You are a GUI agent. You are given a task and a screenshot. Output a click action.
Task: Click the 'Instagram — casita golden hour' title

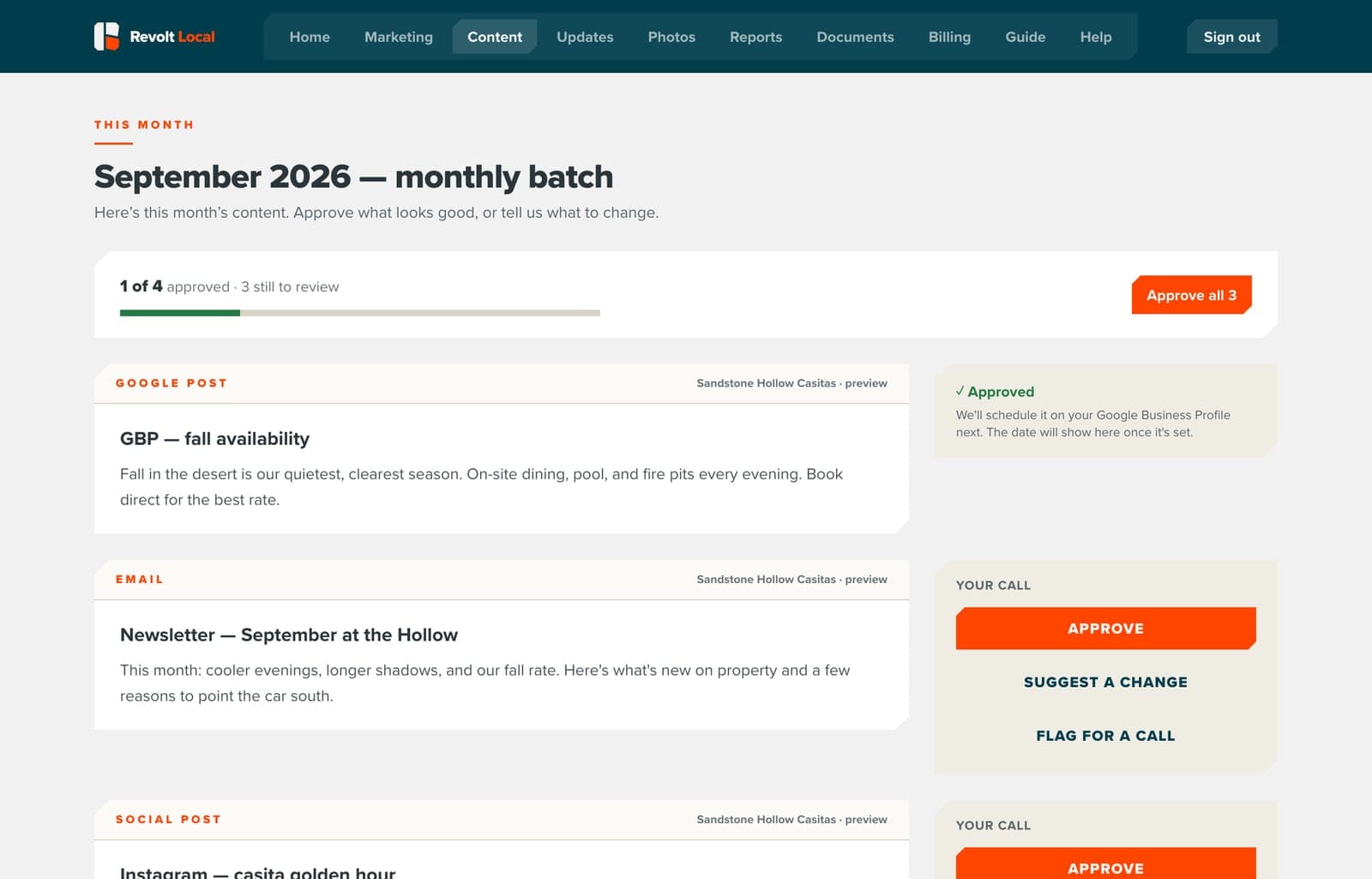[x=257, y=872]
